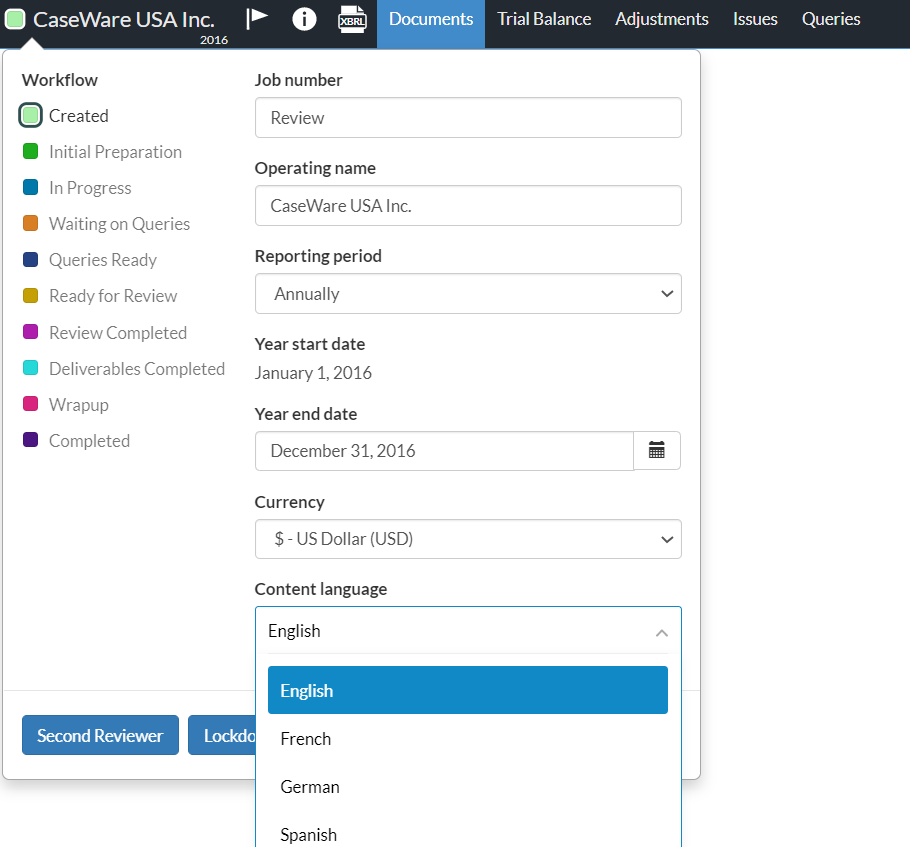
Task: Set workflow status to In Progress
Action: (x=89, y=188)
